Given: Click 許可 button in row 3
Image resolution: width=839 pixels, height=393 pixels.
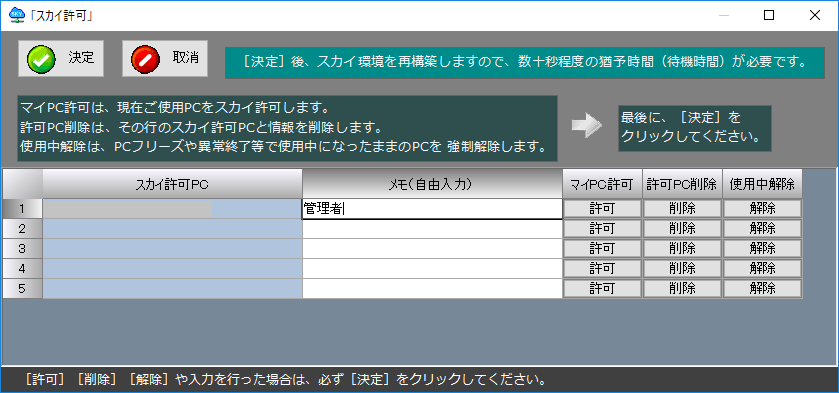Looking at the screenshot, I should (x=602, y=248).
